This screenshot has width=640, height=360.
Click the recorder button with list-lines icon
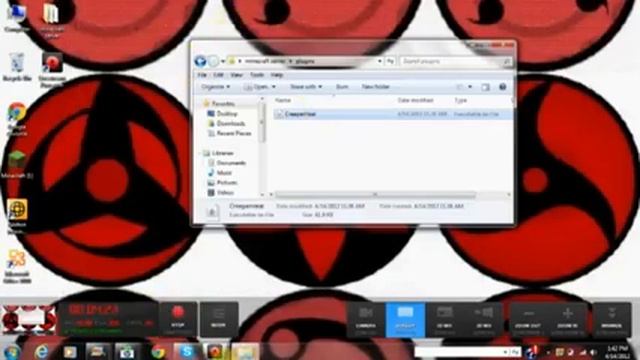(x=218, y=318)
